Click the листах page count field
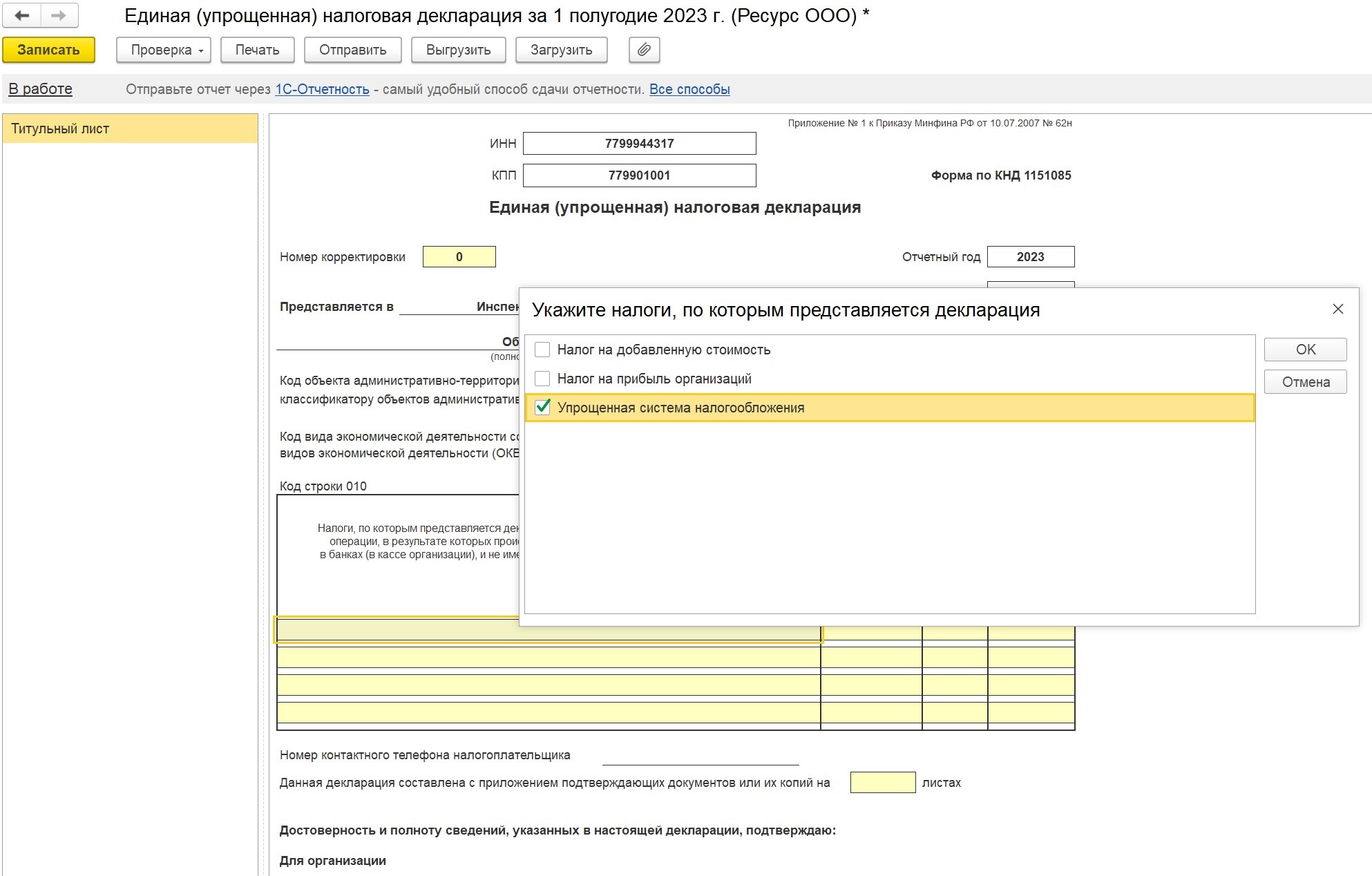 pyautogui.click(x=883, y=783)
